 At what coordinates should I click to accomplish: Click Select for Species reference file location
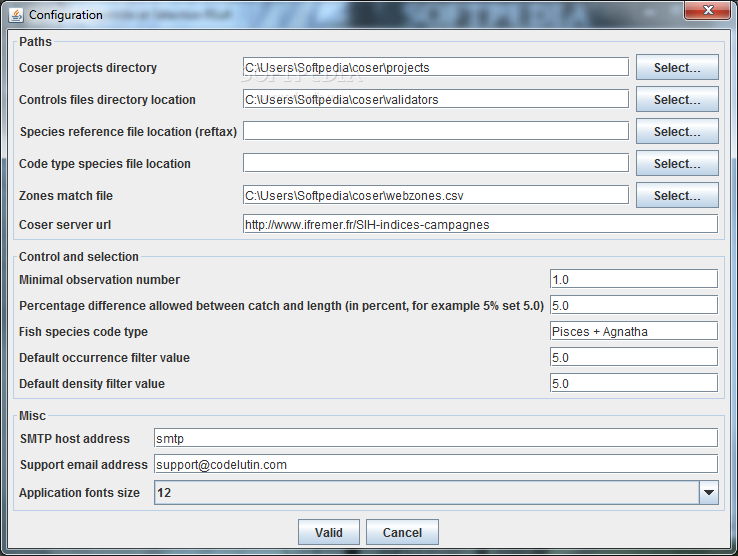coord(677,131)
